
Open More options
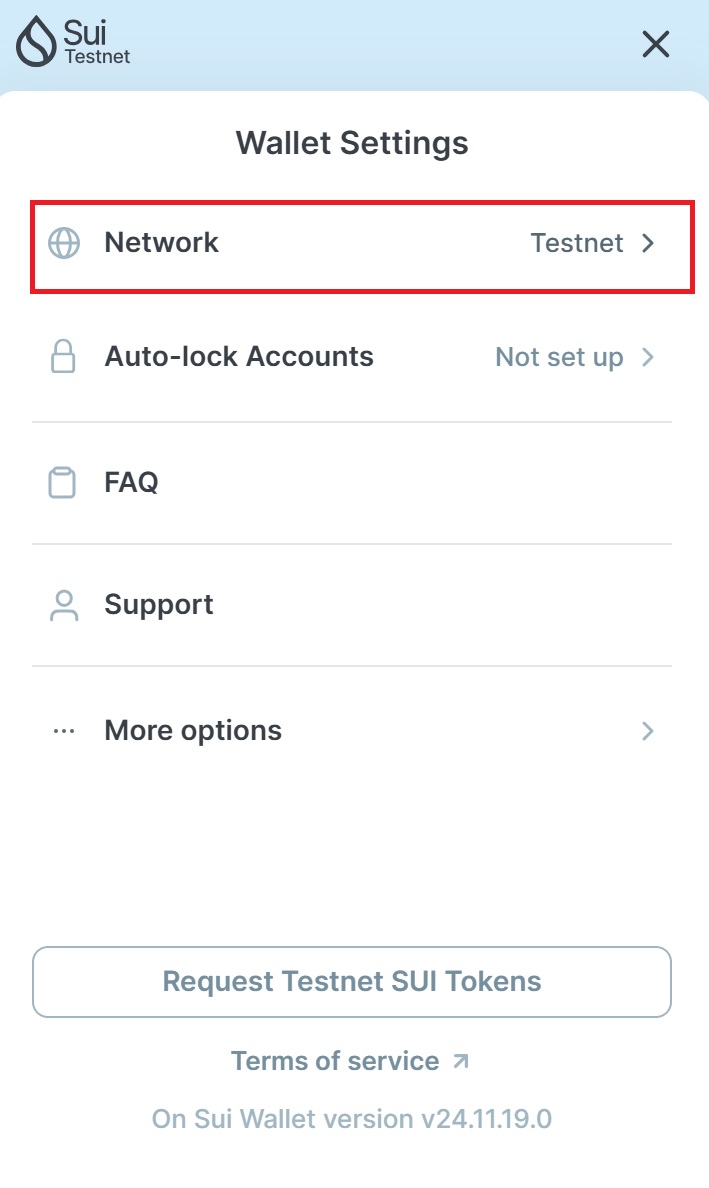click(193, 731)
